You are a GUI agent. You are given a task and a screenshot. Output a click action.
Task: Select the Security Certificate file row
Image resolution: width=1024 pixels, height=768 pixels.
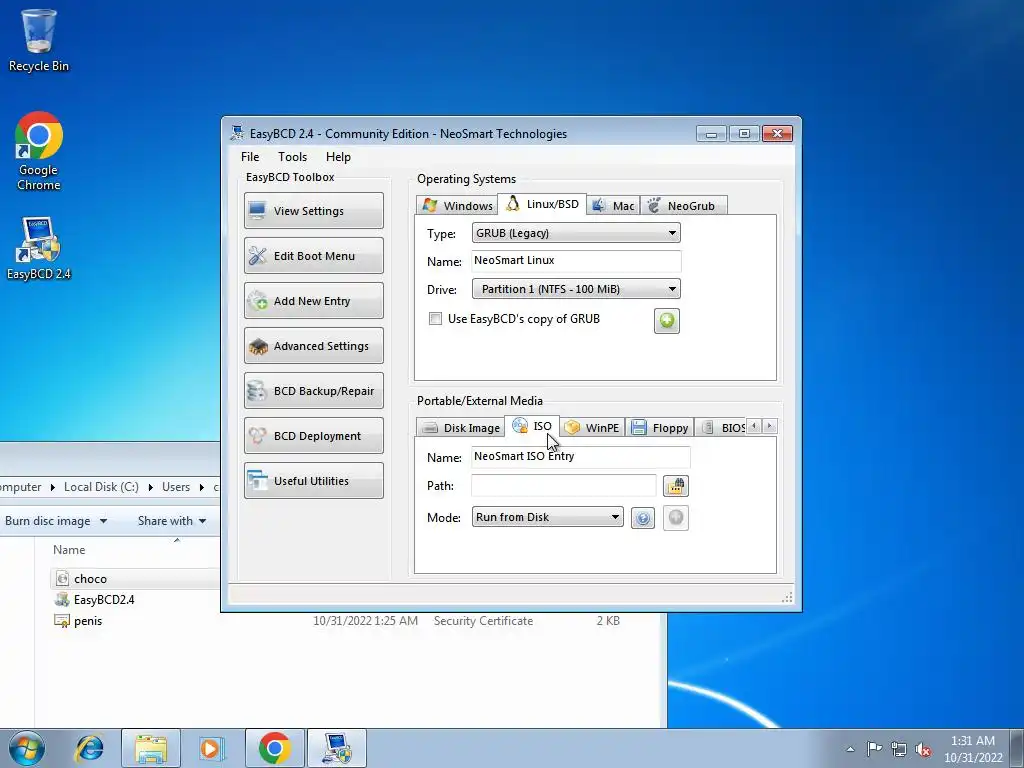336,621
